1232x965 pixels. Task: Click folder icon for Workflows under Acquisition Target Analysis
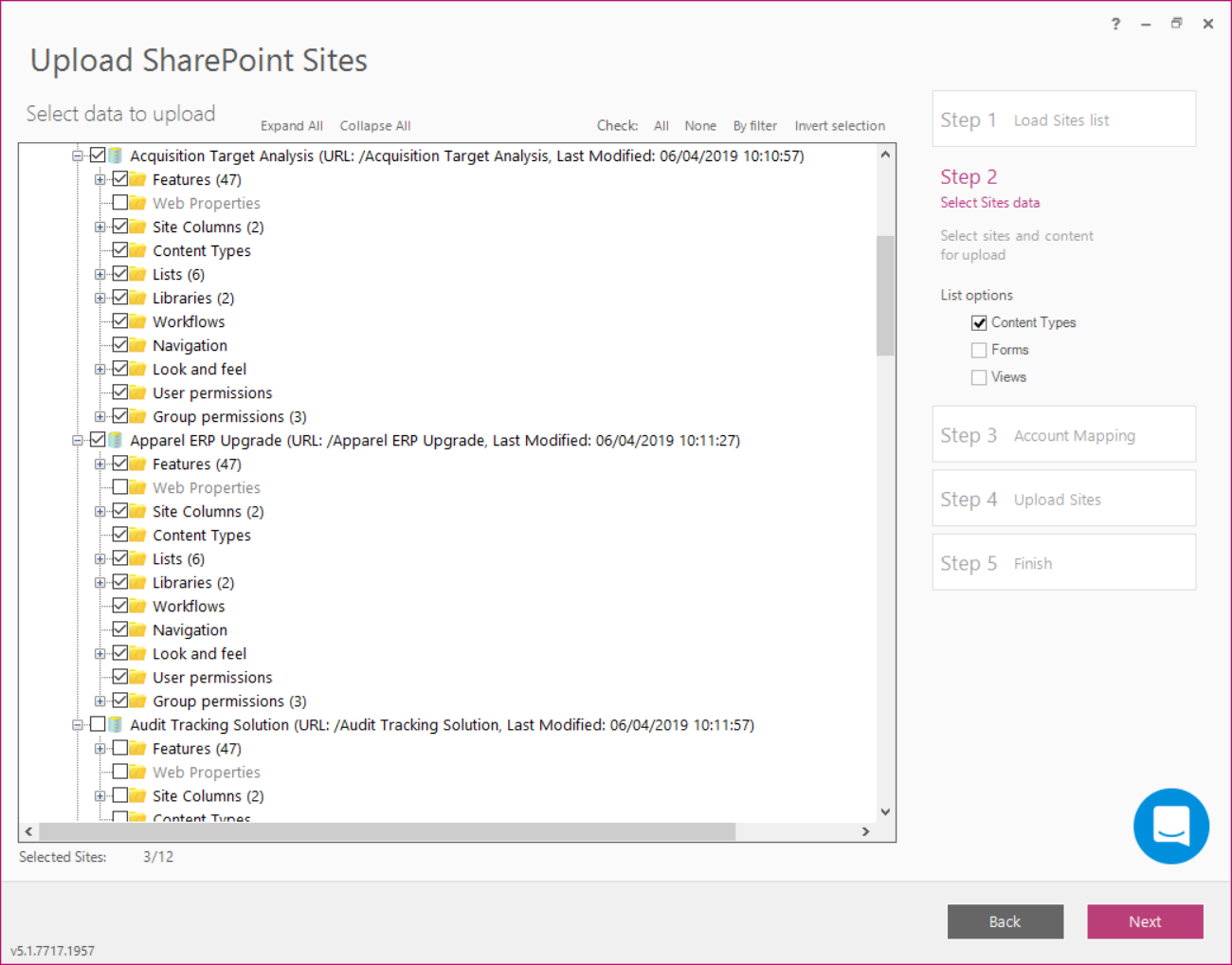[138, 321]
